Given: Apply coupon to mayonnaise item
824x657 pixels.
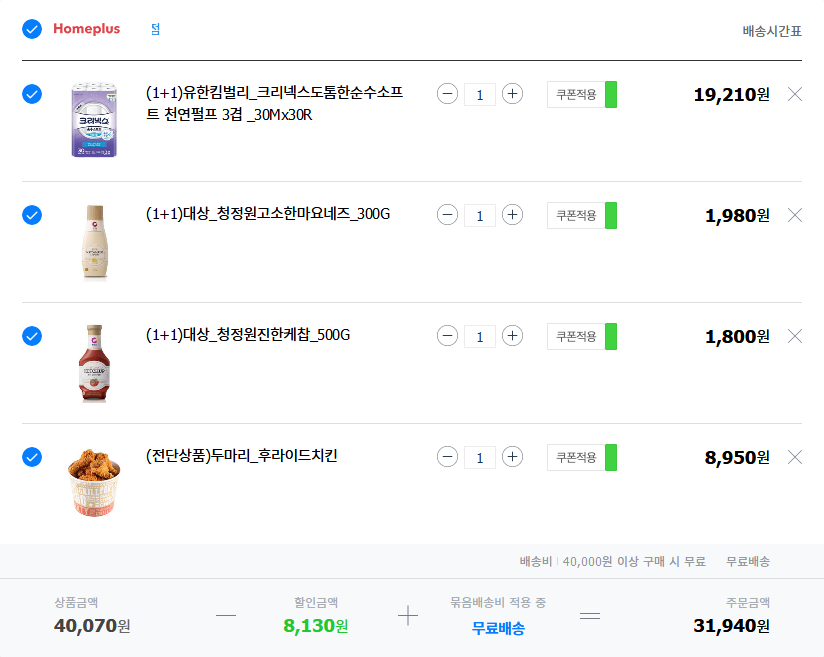Looking at the screenshot, I should [576, 215].
